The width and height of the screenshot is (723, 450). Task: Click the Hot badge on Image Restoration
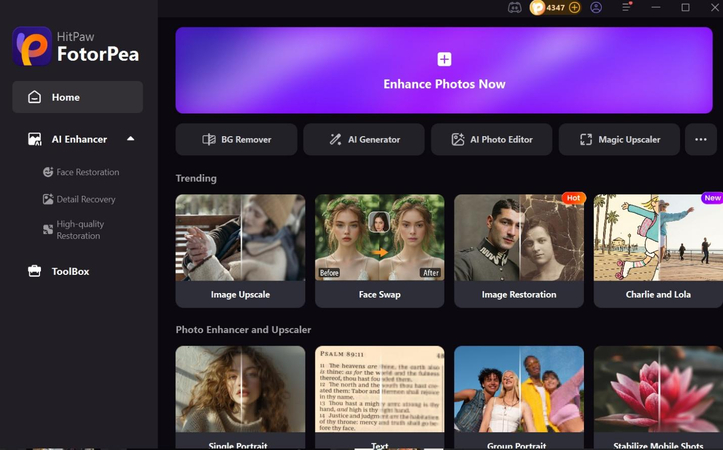(574, 198)
